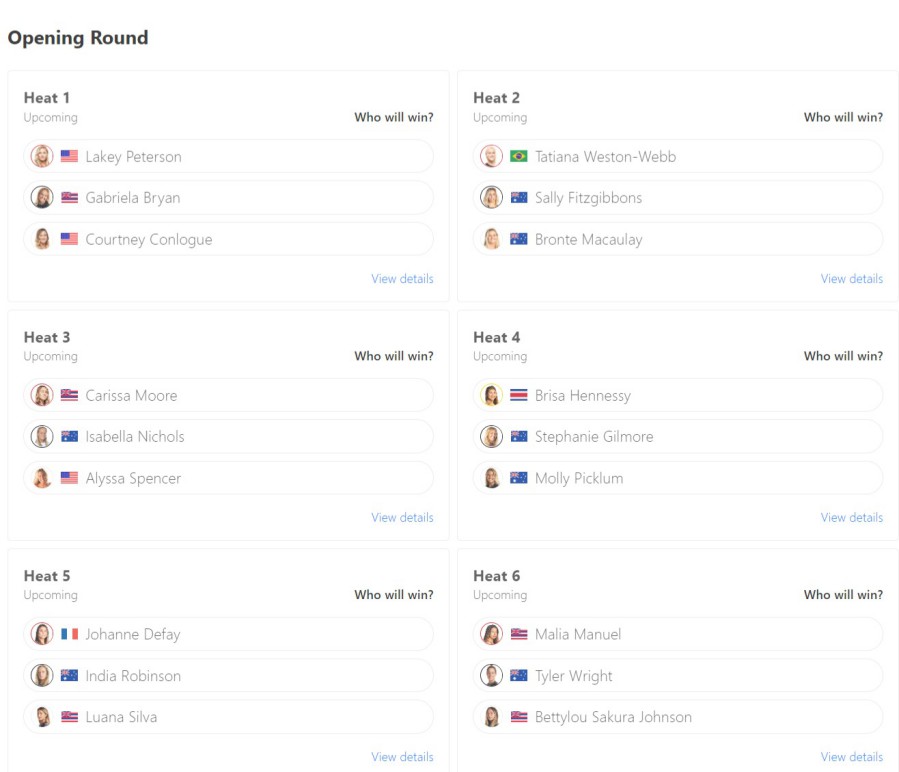Click Johanne Defay's French flag icon
Image resolution: width=899 pixels, height=772 pixels.
tap(69, 634)
